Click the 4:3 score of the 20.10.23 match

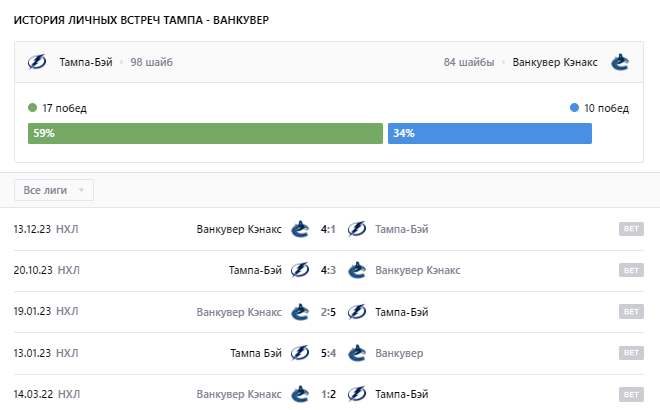pyautogui.click(x=328, y=270)
